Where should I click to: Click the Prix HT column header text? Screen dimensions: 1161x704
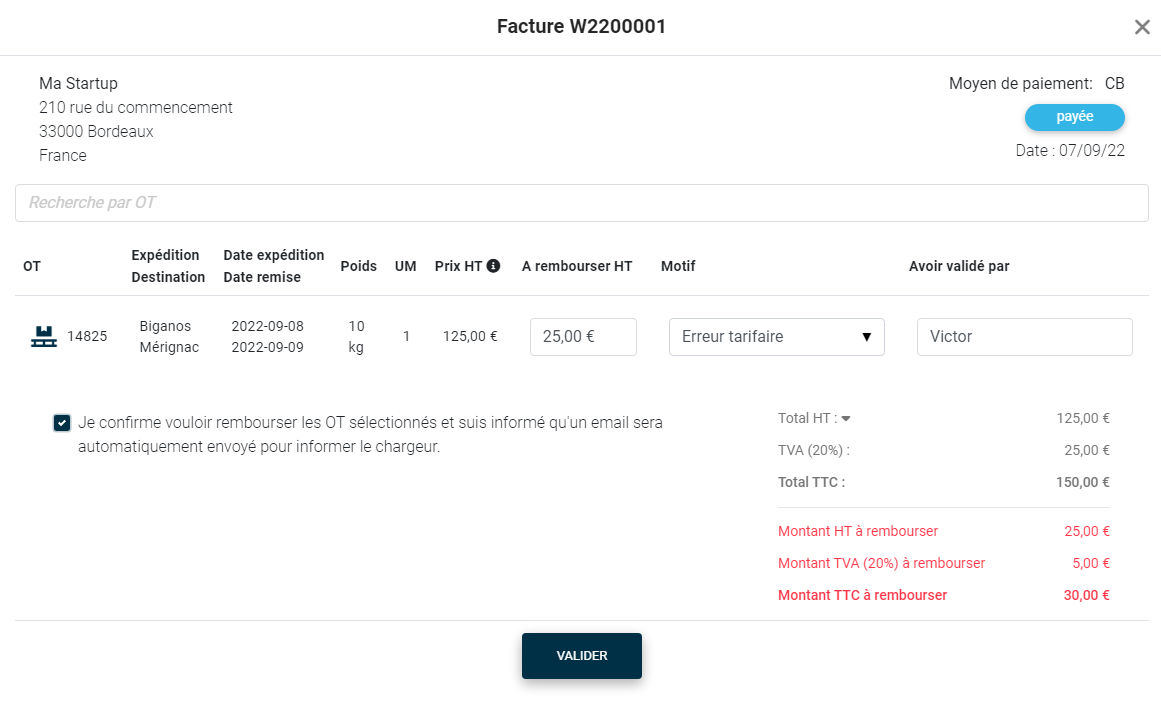pyautogui.click(x=458, y=266)
